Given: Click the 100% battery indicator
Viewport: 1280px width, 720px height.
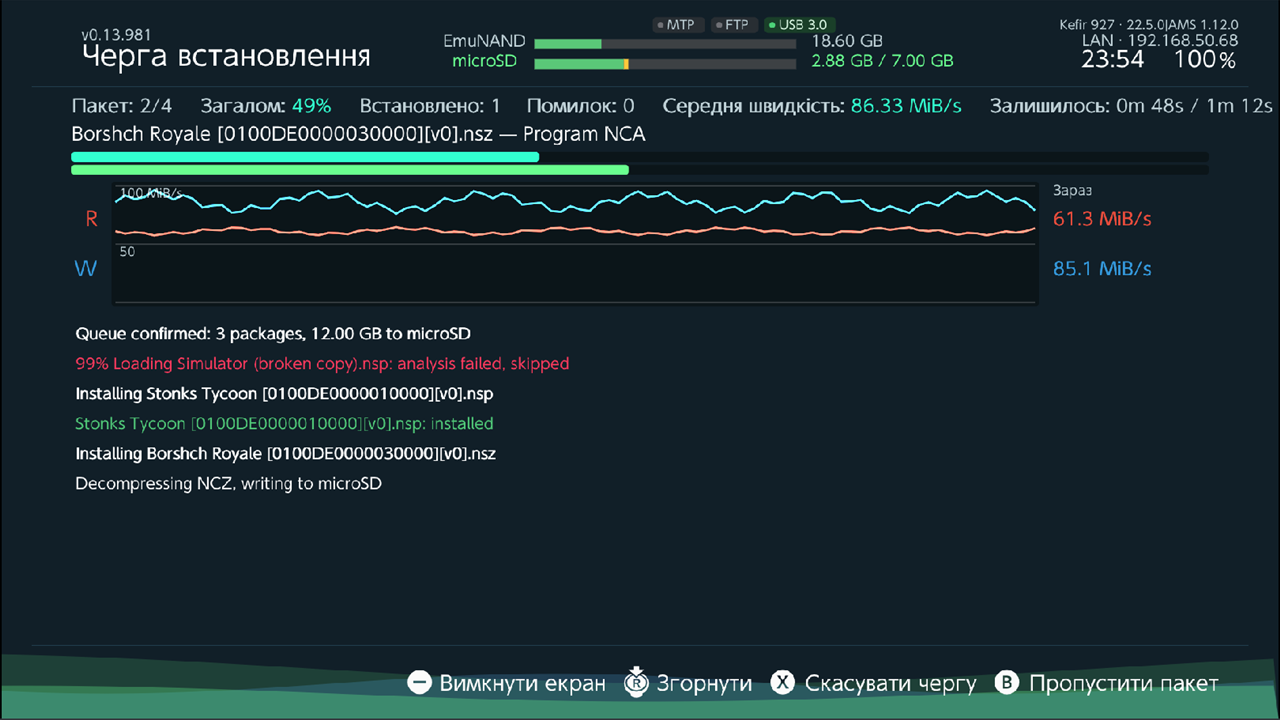Looking at the screenshot, I should coord(1205,60).
